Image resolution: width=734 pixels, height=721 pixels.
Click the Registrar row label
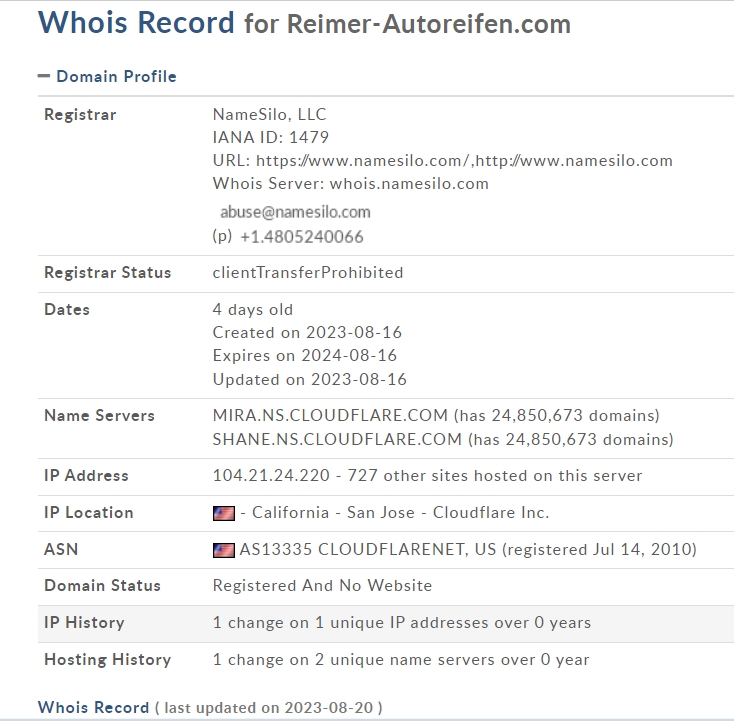click(80, 114)
